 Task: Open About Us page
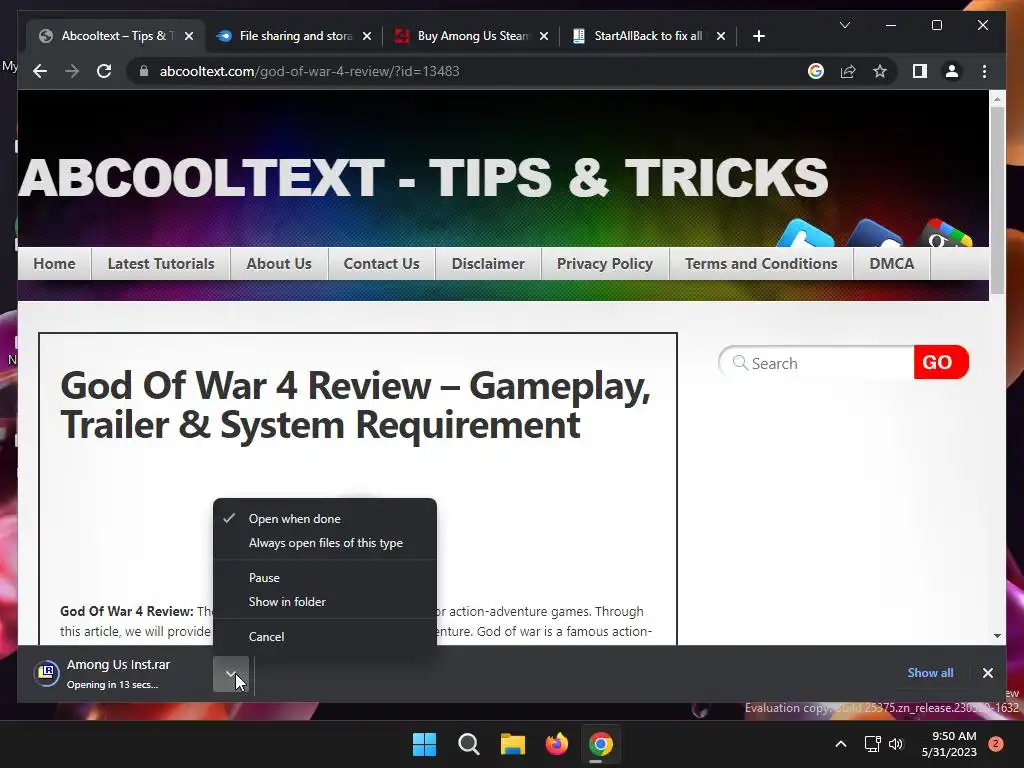point(279,264)
